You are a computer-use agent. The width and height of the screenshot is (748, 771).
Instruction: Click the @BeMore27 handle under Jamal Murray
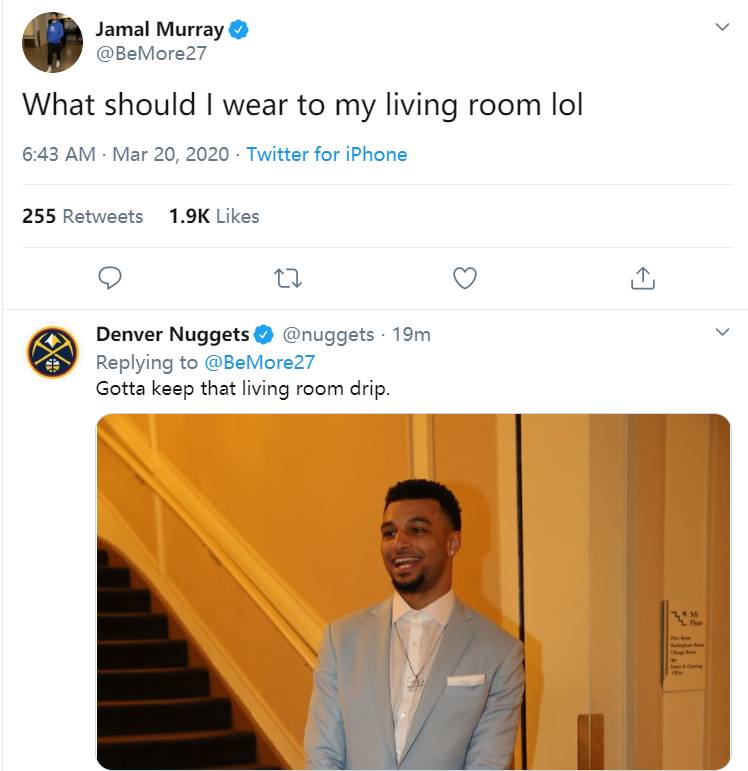point(151,54)
